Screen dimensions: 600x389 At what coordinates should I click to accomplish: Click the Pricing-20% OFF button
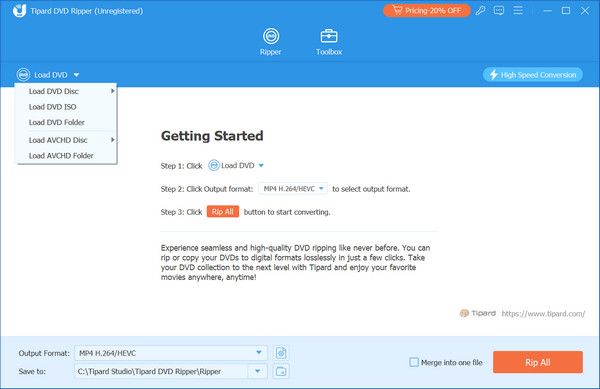point(427,11)
